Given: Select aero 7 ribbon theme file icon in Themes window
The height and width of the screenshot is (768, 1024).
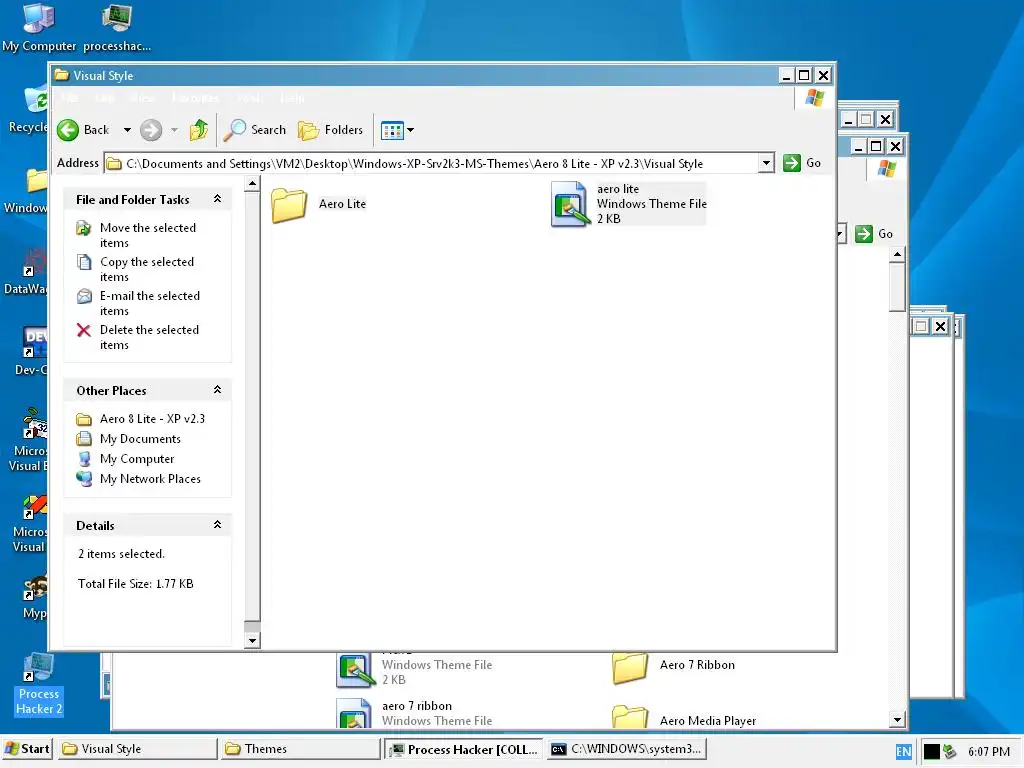Looking at the screenshot, I should [353, 713].
